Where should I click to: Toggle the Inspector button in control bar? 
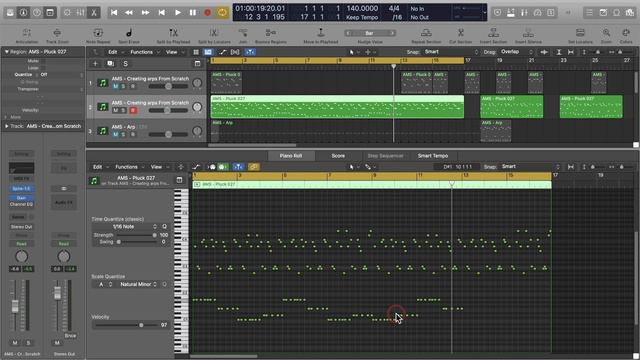point(23,13)
